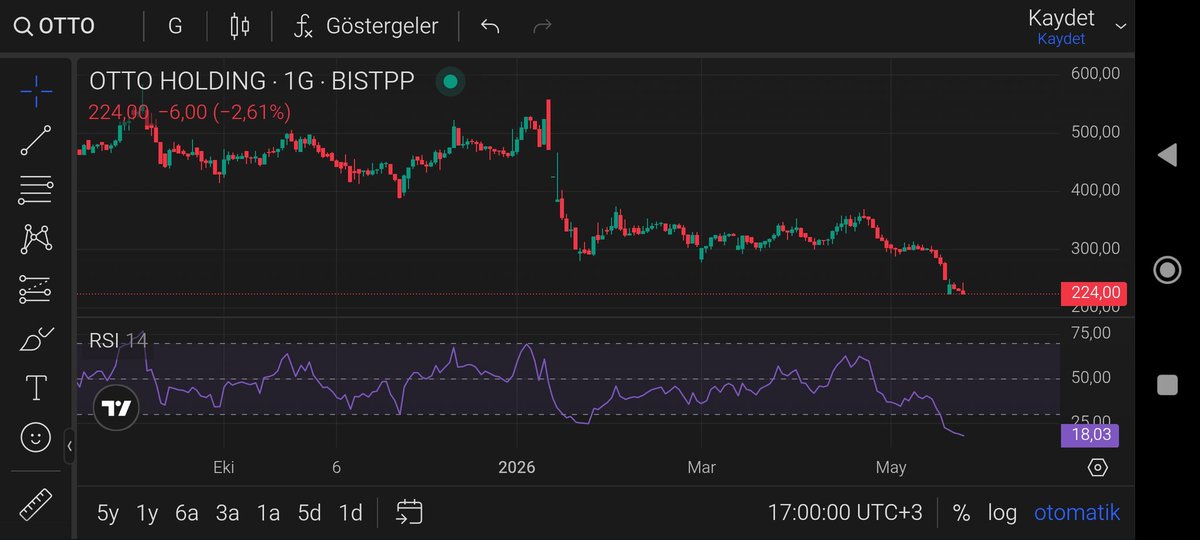This screenshot has width=1200, height=540.
Task: Redo the last chart action
Action: coord(543,26)
